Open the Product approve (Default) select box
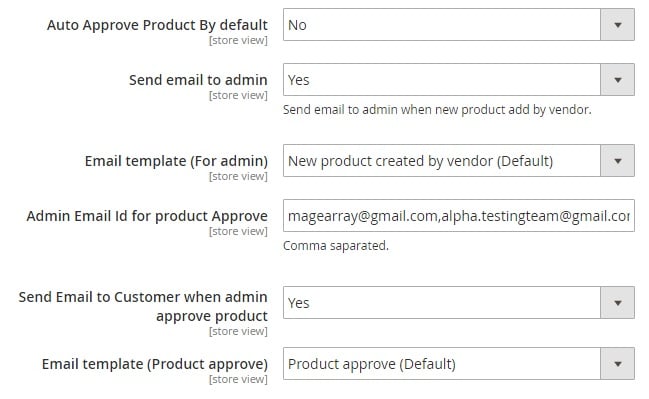This screenshot has width=649, height=399. [x=459, y=364]
